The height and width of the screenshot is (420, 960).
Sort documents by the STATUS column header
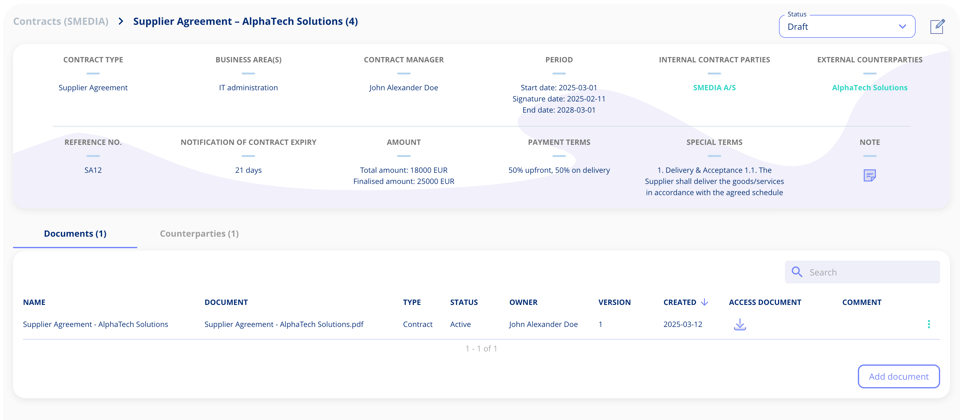[464, 302]
